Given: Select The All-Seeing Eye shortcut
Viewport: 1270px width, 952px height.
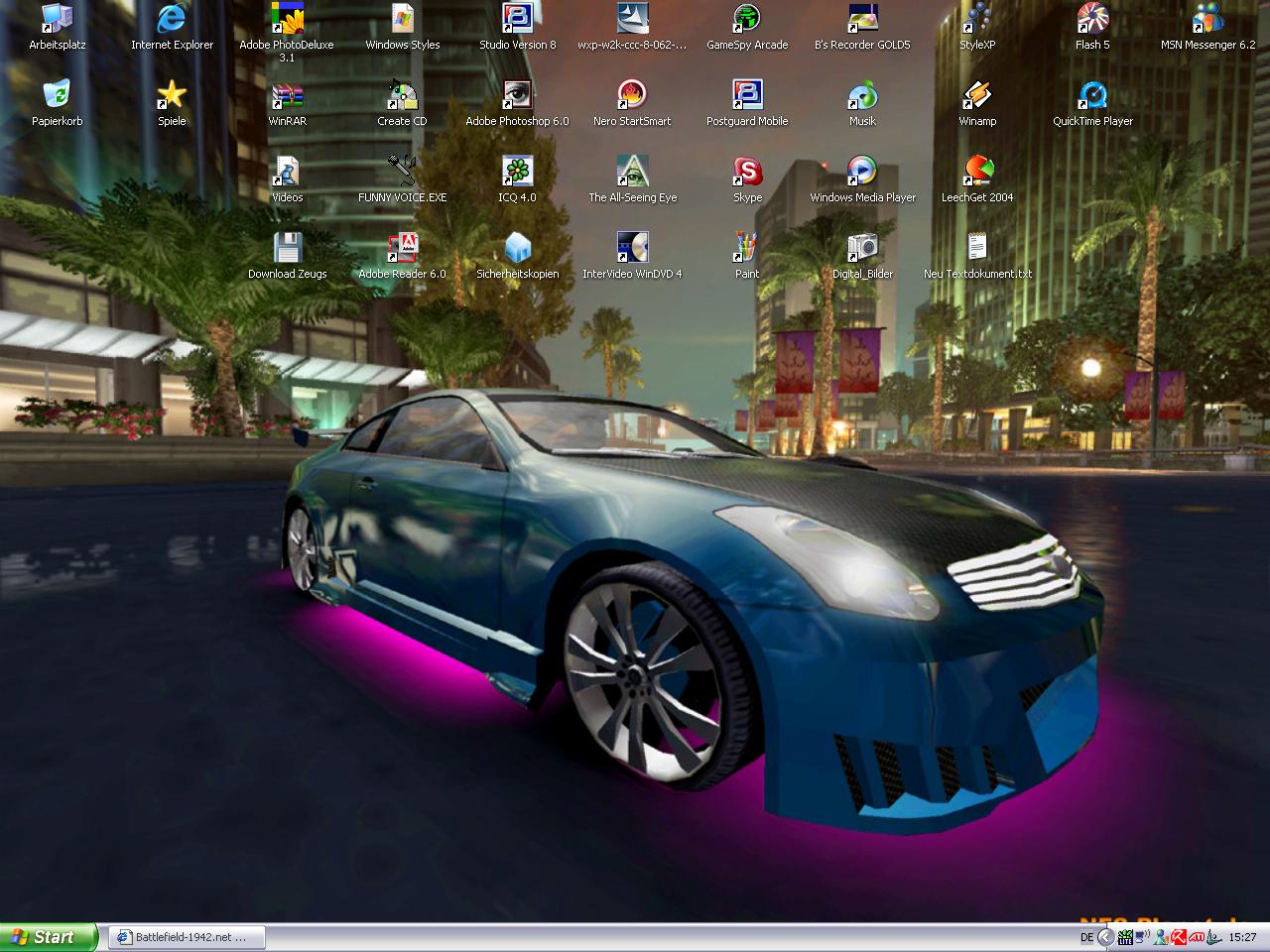Looking at the screenshot, I should pos(632,179).
